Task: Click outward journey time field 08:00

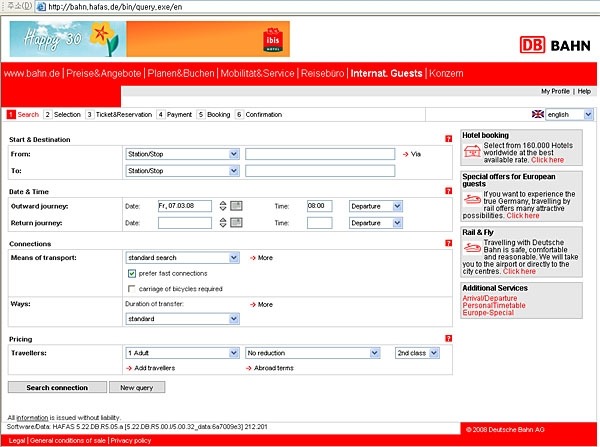Action: 320,206
